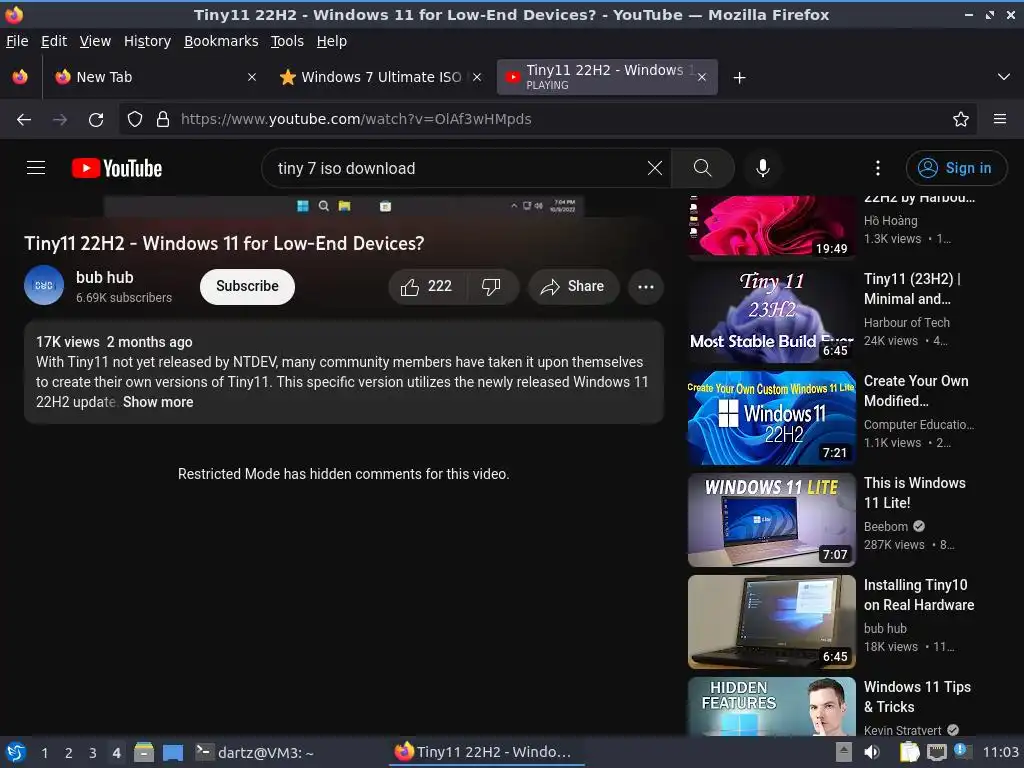The width and height of the screenshot is (1024, 768).
Task: Open the Tools menu
Action: (x=287, y=41)
